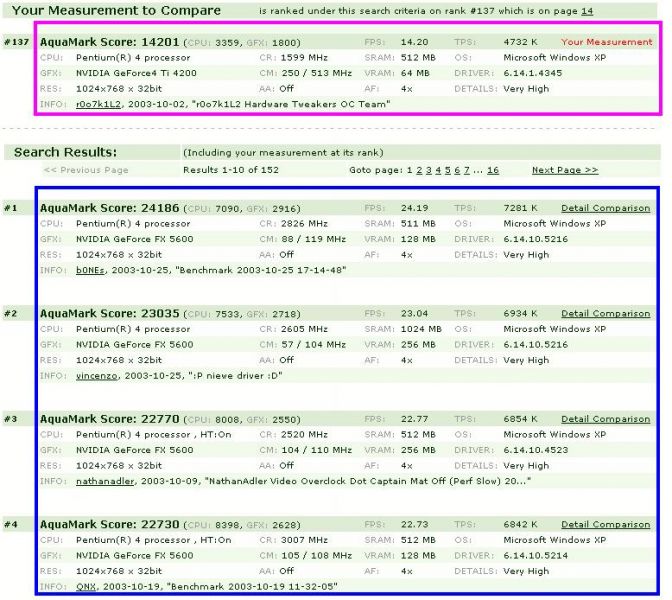Screen dimensions: 672x600
Task: Select AquaMark Score: 14201 heading
Action: (x=109, y=42)
